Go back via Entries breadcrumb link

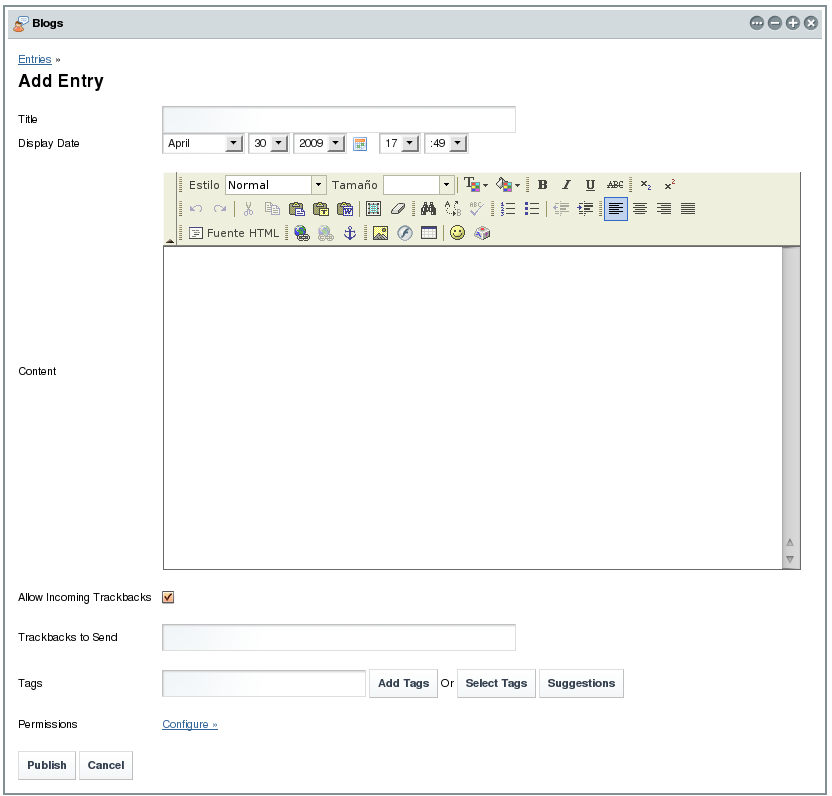(35, 60)
